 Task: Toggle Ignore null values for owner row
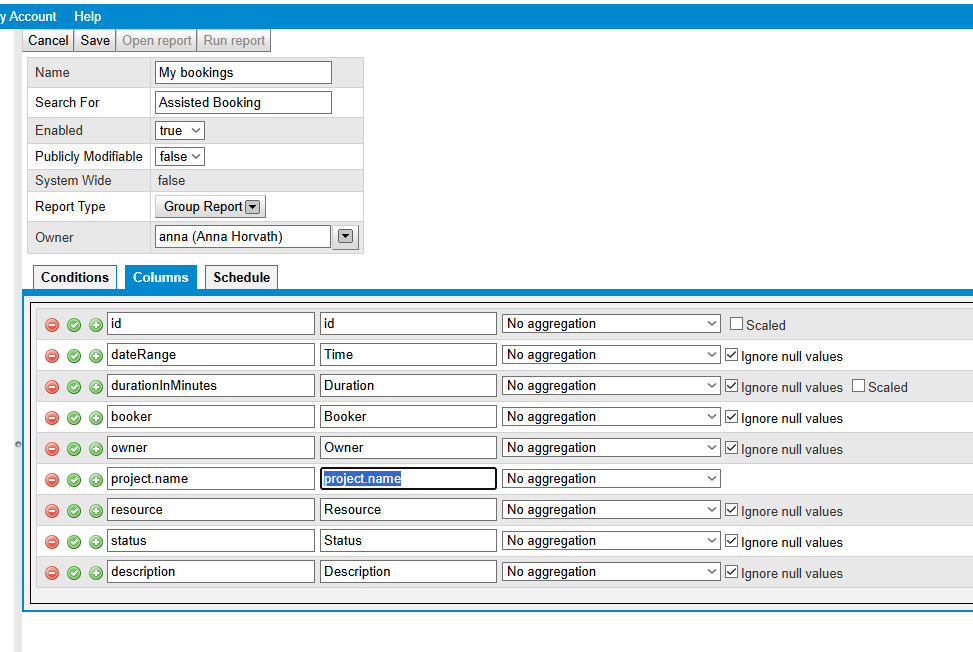tap(732, 448)
